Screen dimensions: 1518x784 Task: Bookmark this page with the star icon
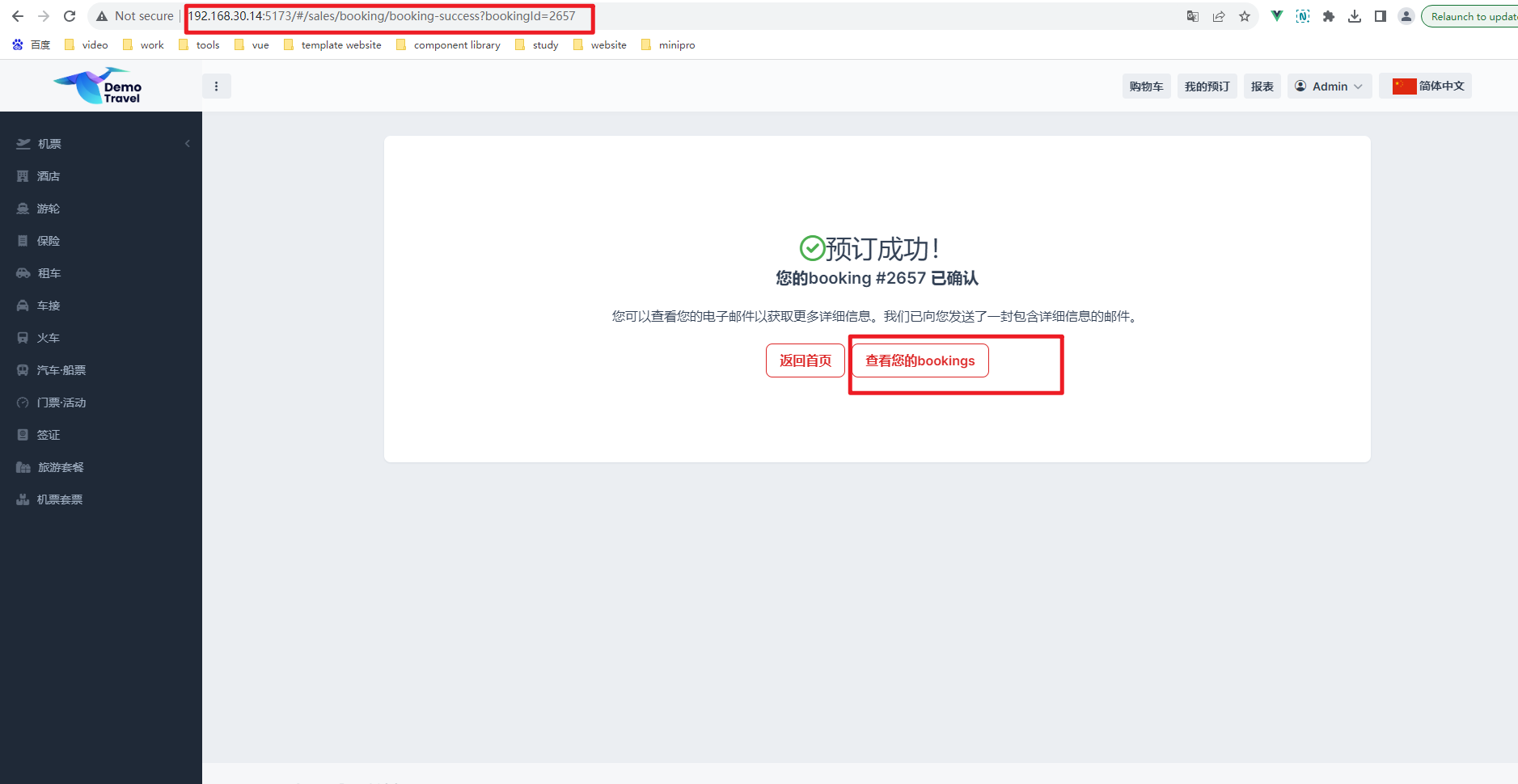click(x=1245, y=16)
